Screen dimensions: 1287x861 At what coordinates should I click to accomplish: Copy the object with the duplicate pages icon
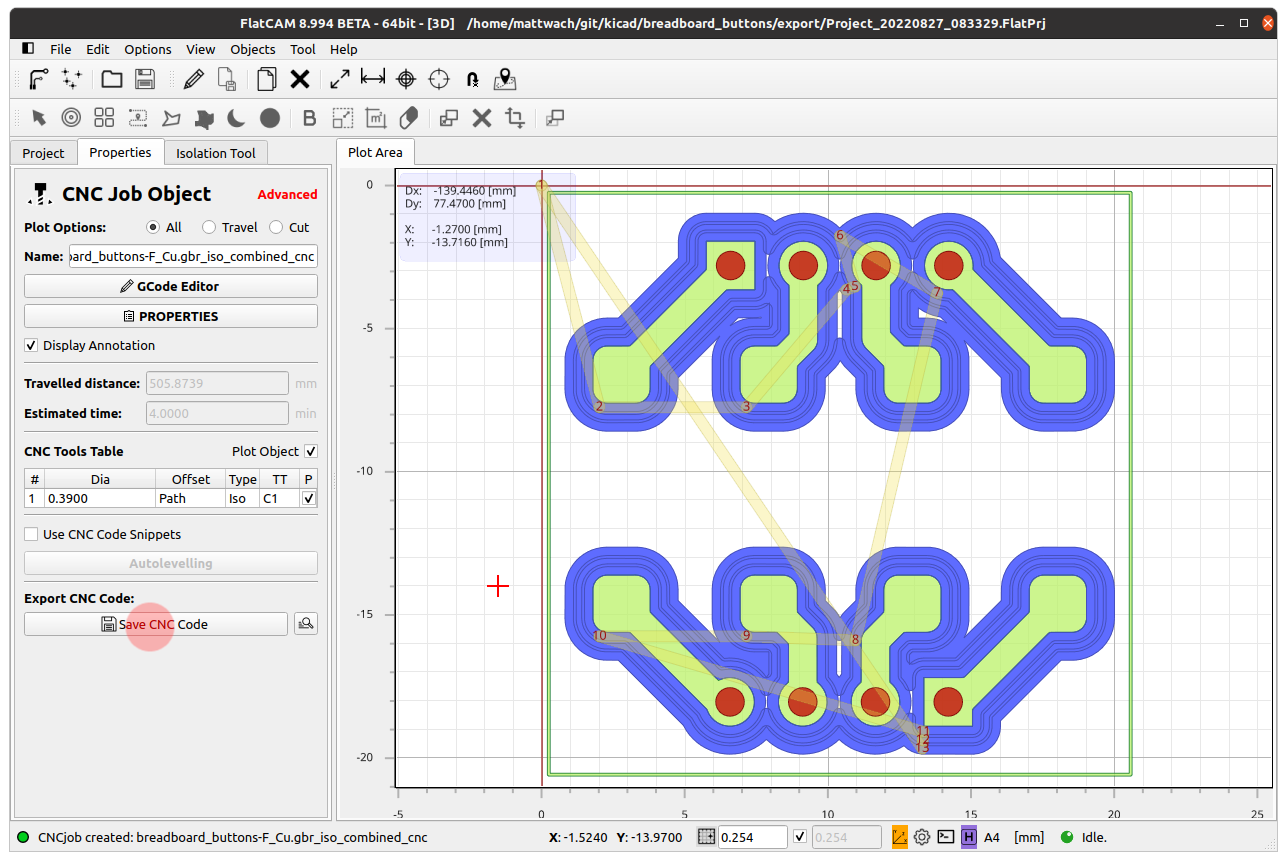click(266, 80)
